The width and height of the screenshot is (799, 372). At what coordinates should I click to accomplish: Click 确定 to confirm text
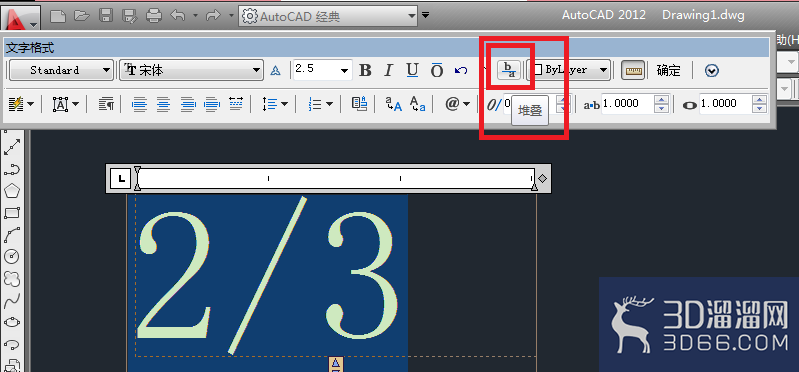669,70
